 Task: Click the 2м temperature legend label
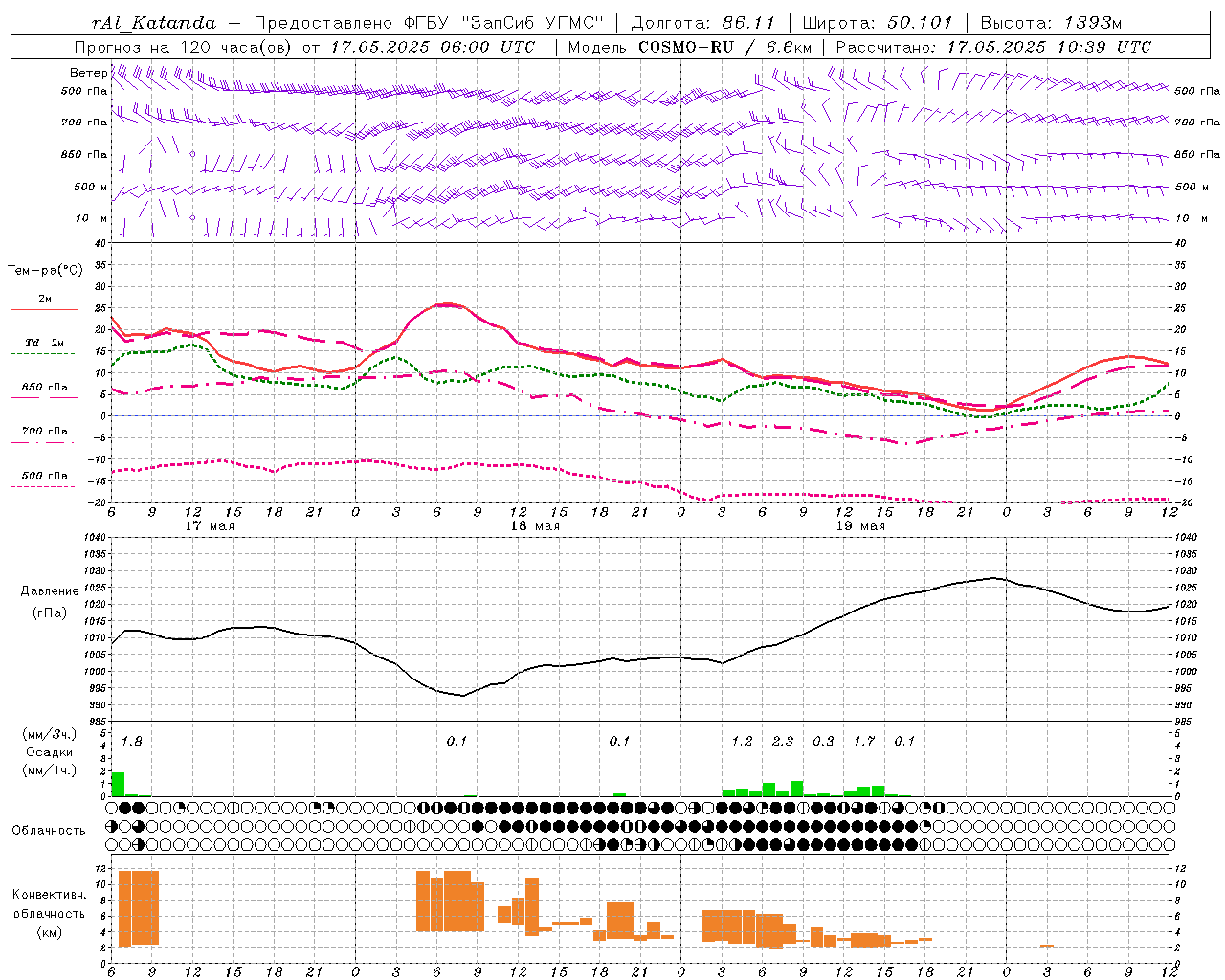pos(45,300)
